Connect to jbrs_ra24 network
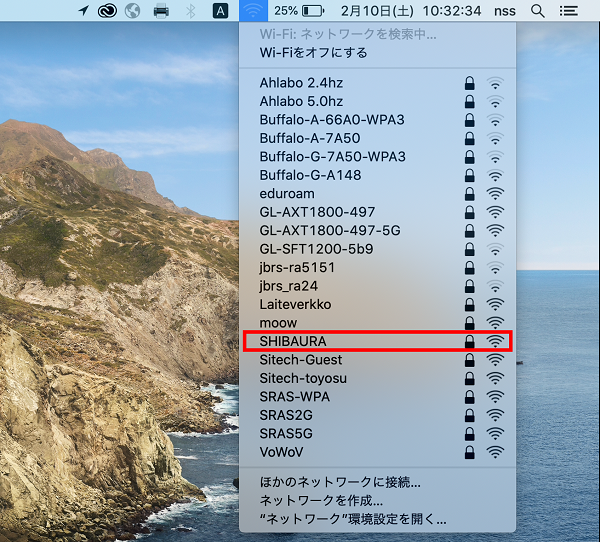Screen dimensions: 600x542 pyautogui.click(x=378, y=286)
